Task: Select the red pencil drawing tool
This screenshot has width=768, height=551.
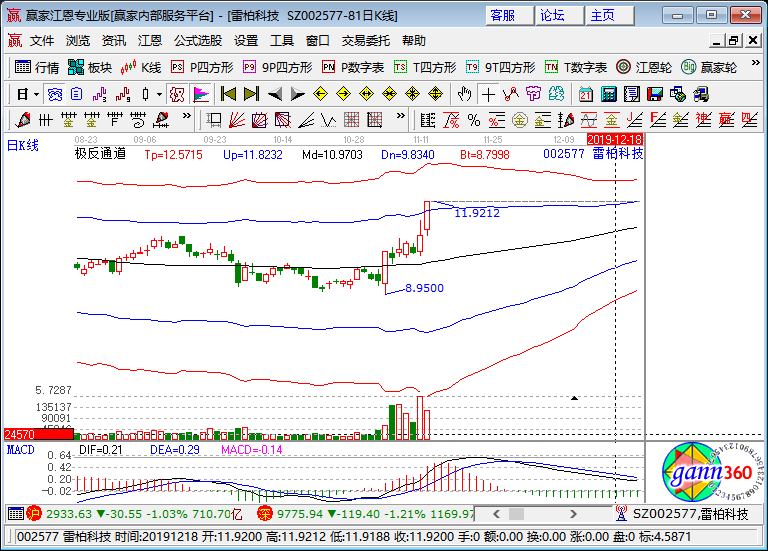Action: [23, 120]
